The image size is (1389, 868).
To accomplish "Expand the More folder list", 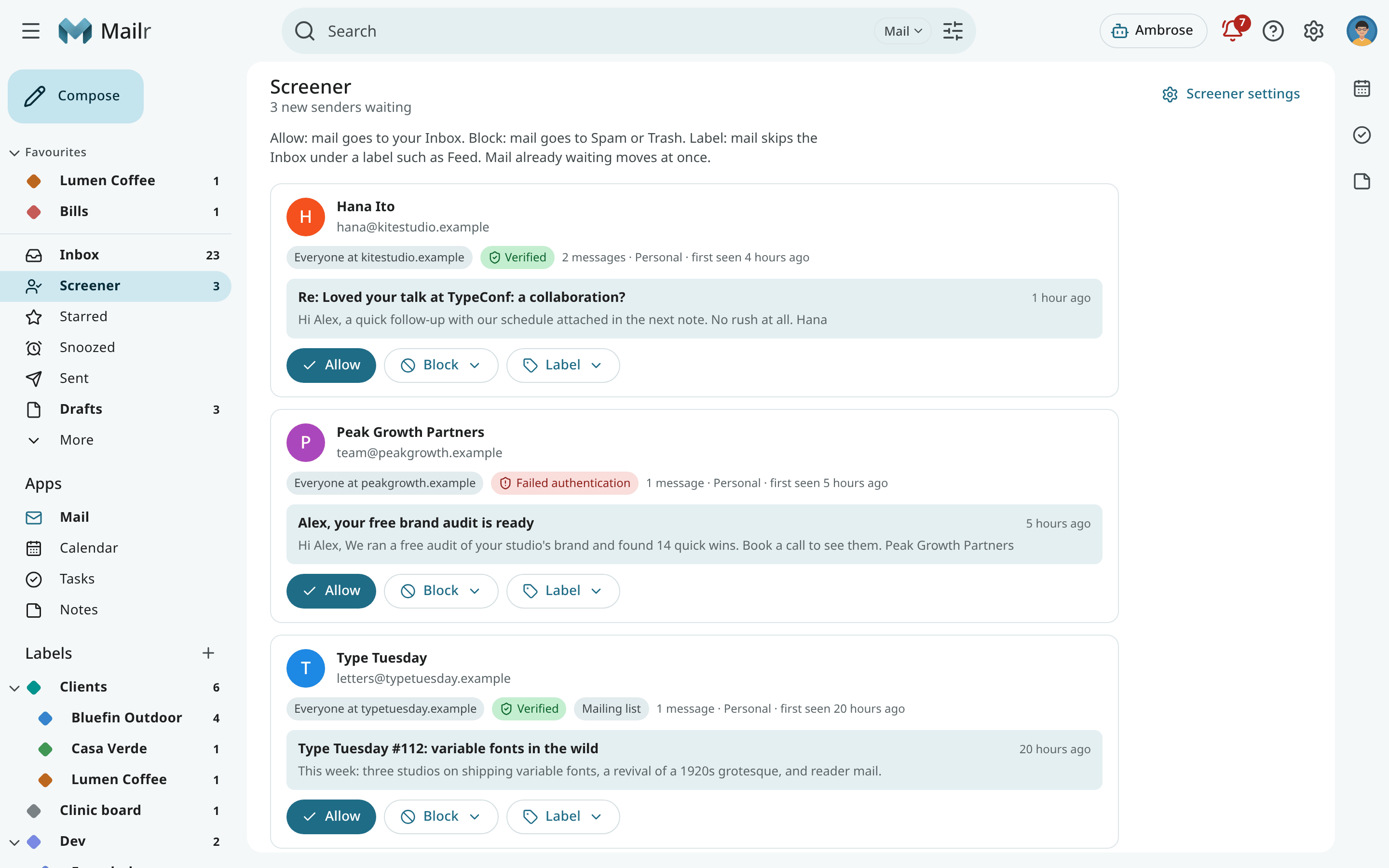I will click(x=115, y=440).
